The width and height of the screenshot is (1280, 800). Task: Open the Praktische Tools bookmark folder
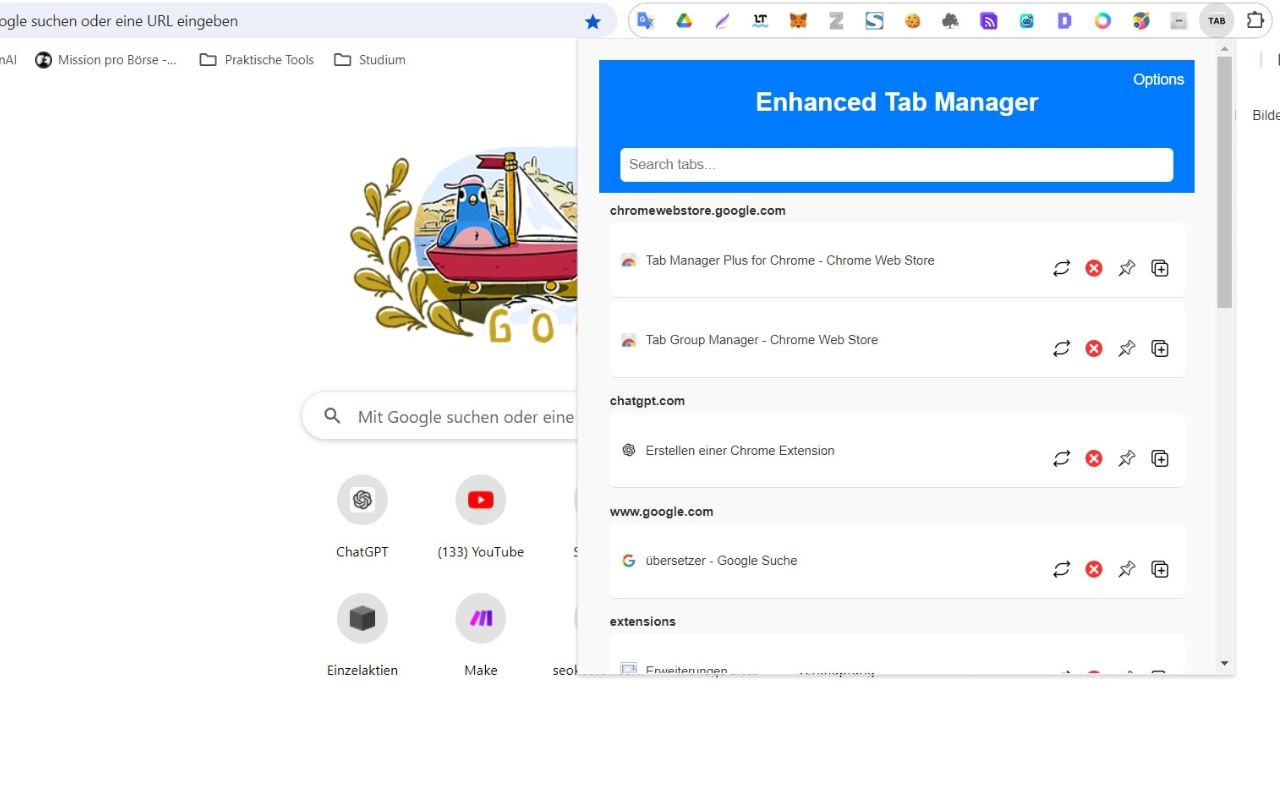(x=257, y=60)
